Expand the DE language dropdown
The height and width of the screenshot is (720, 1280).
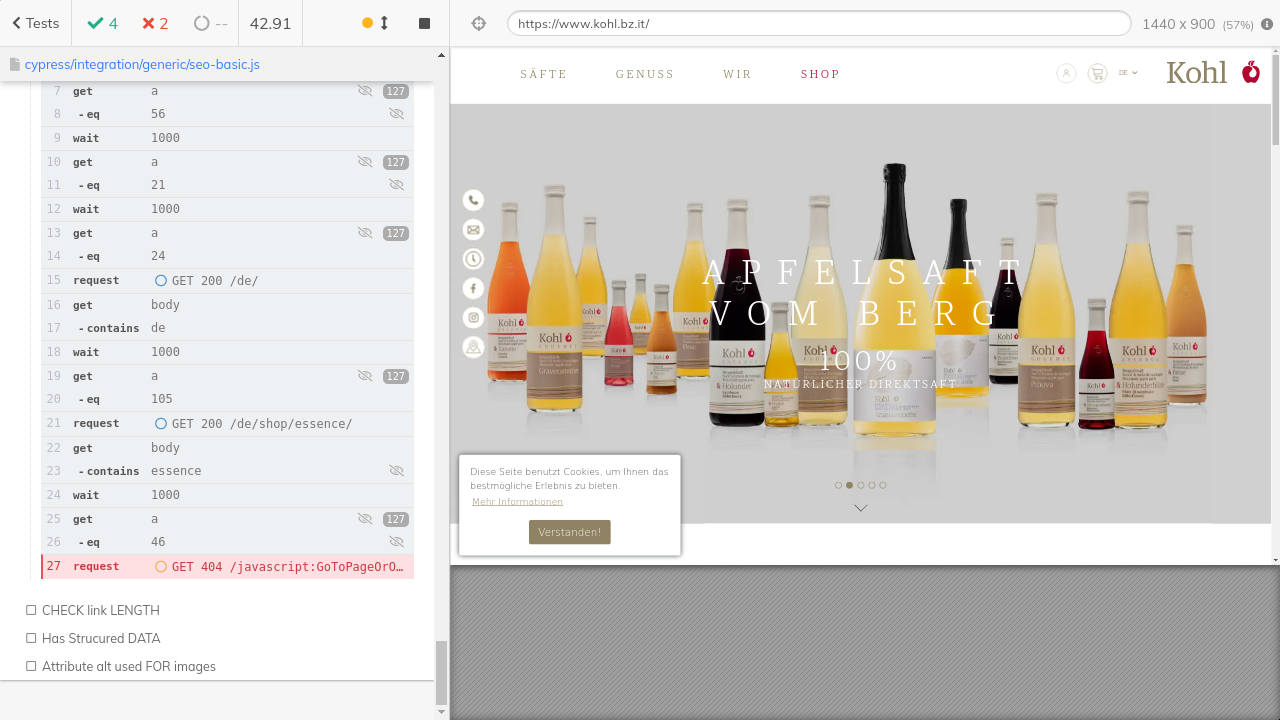click(1128, 73)
